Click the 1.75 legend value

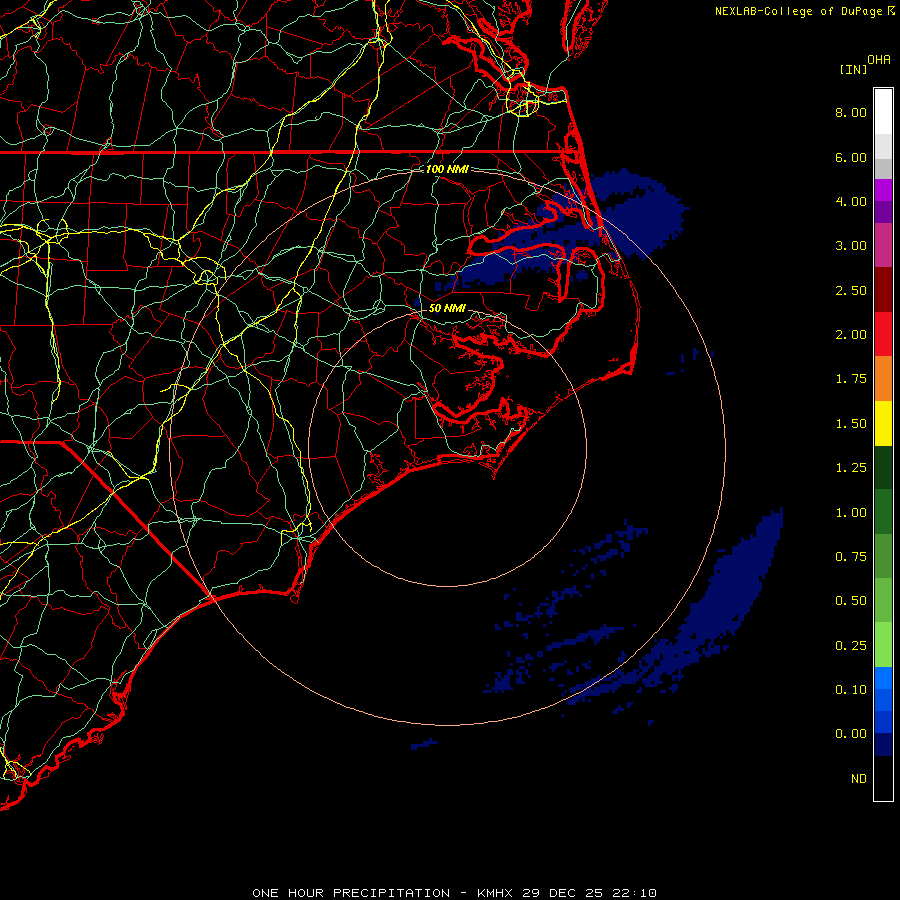pos(851,379)
